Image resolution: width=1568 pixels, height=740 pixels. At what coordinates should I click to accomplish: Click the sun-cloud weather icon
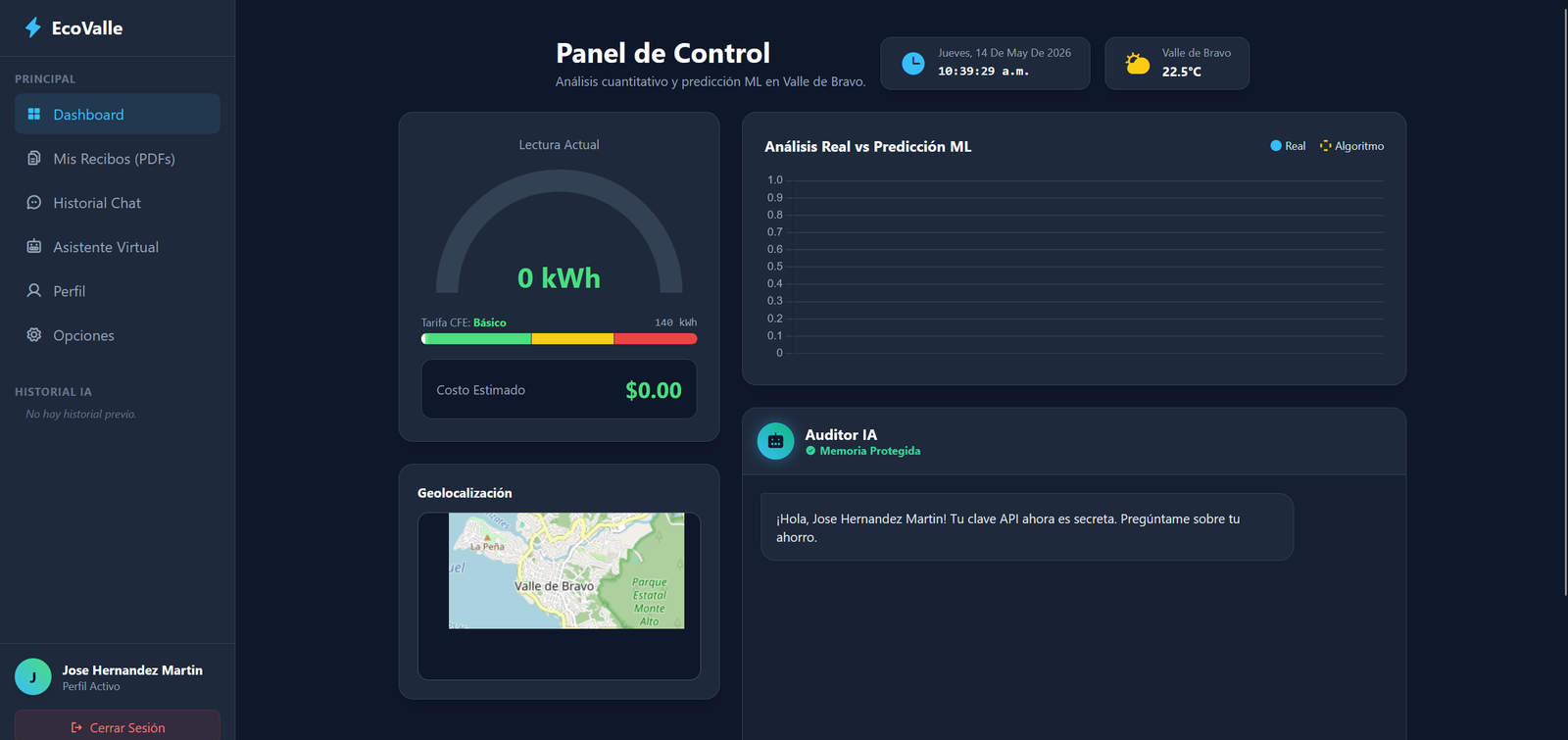pos(1137,64)
